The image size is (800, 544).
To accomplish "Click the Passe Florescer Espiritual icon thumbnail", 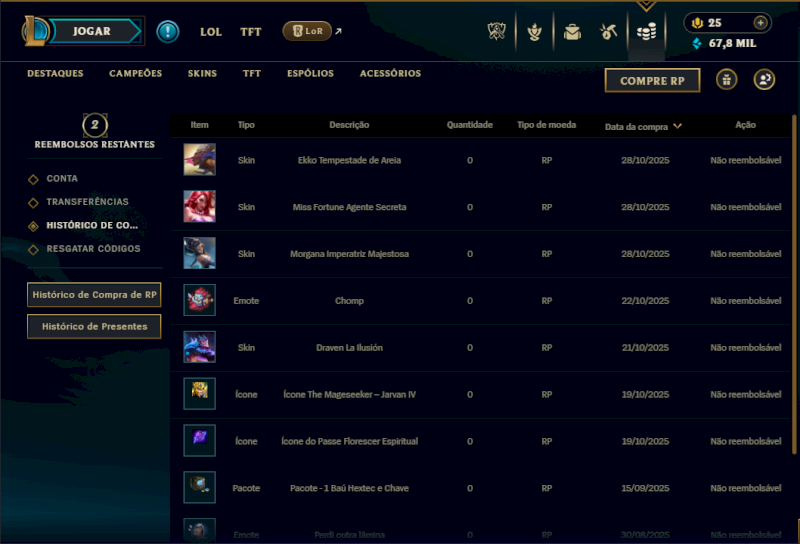I will (x=199, y=440).
